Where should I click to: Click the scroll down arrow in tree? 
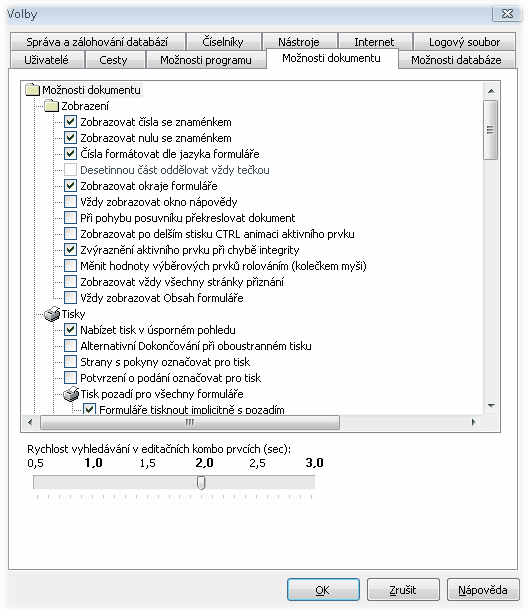[x=491, y=406]
